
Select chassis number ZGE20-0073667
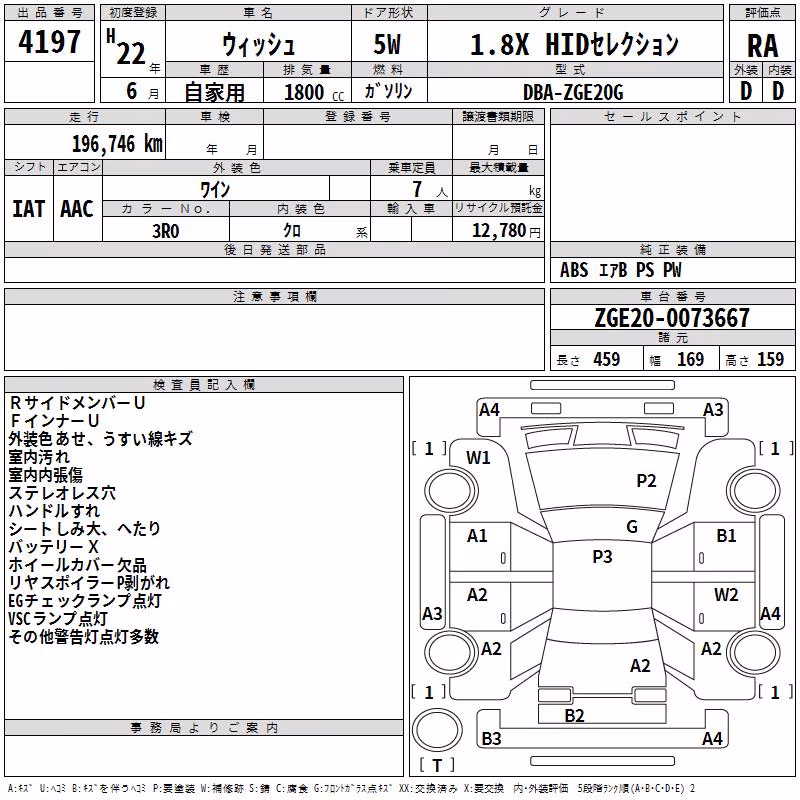tap(672, 318)
